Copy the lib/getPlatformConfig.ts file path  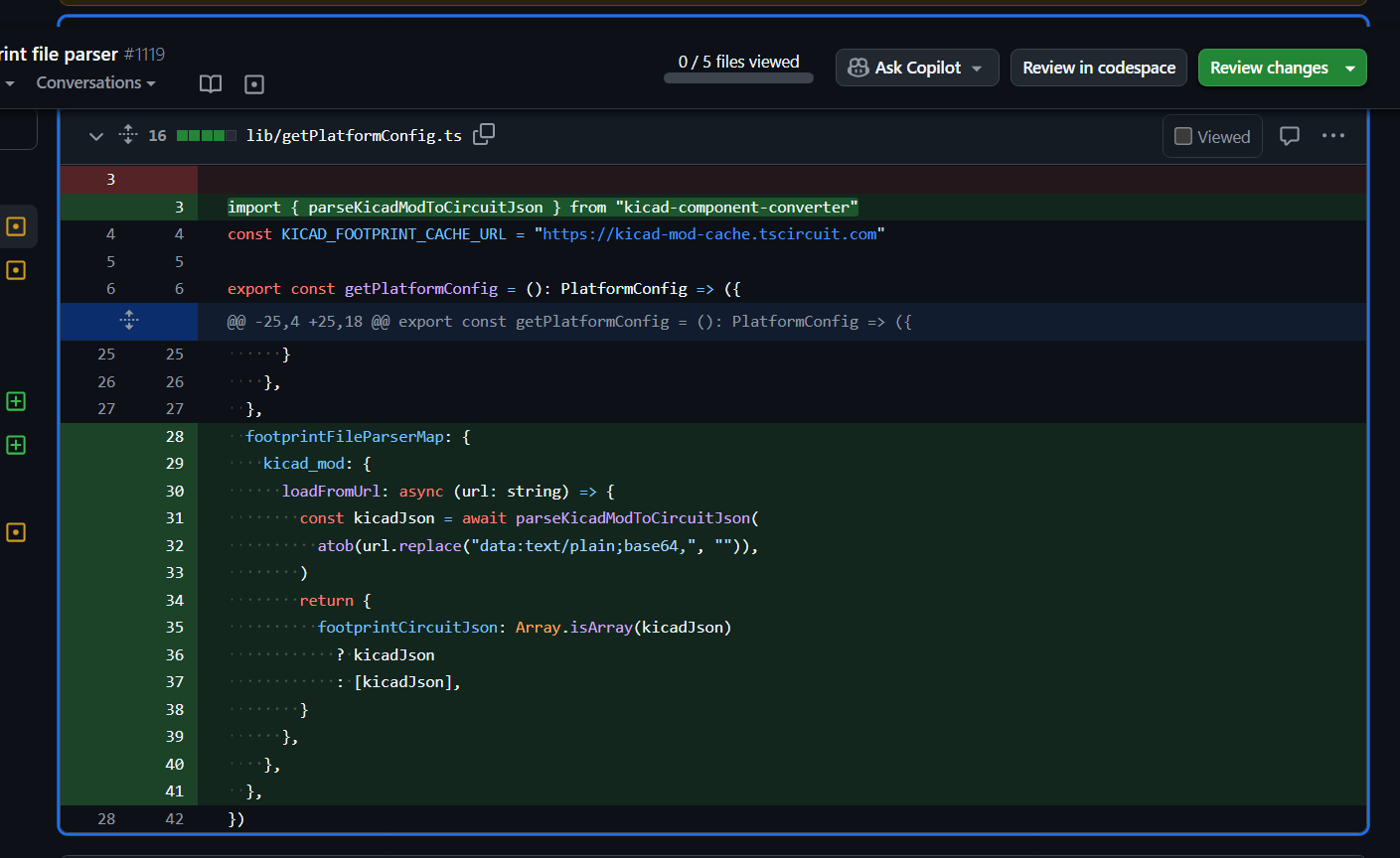[484, 135]
